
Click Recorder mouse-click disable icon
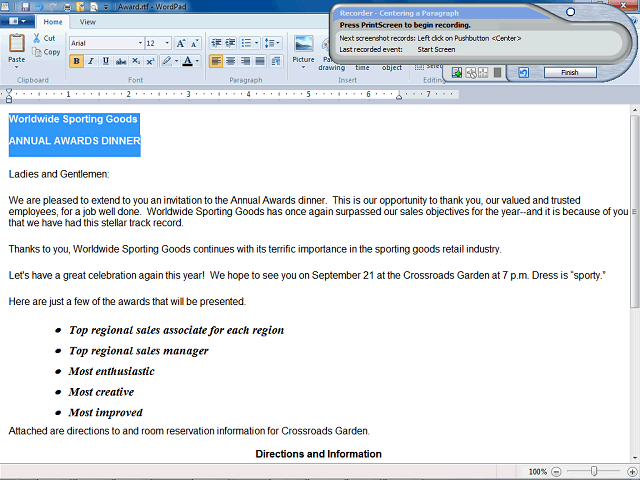coord(471,73)
